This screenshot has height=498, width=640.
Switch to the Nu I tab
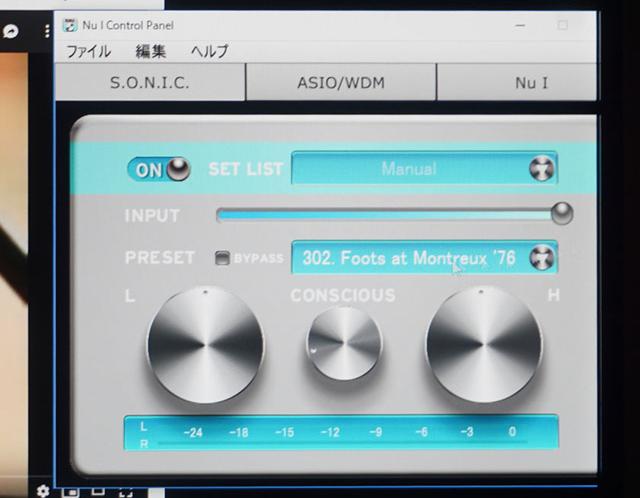(517, 82)
